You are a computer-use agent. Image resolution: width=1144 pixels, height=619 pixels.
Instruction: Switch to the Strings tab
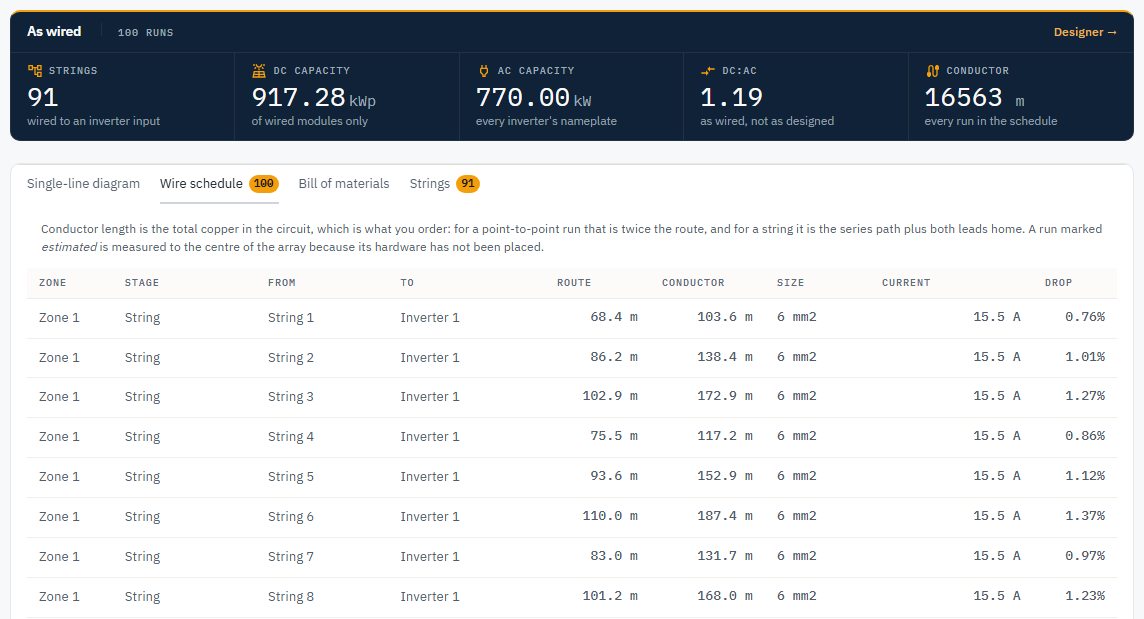(x=444, y=184)
